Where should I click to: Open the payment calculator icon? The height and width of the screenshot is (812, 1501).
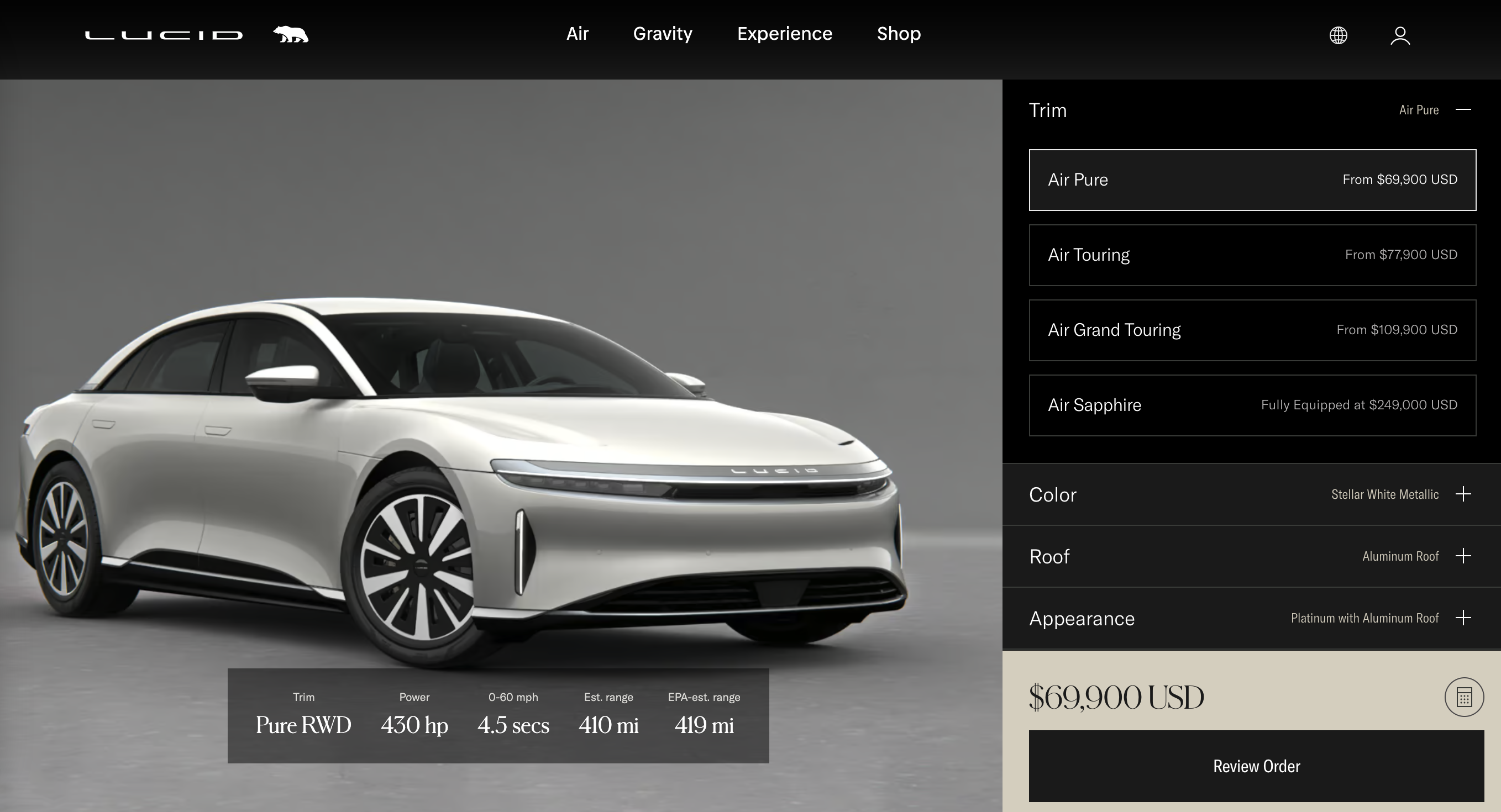click(1464, 697)
